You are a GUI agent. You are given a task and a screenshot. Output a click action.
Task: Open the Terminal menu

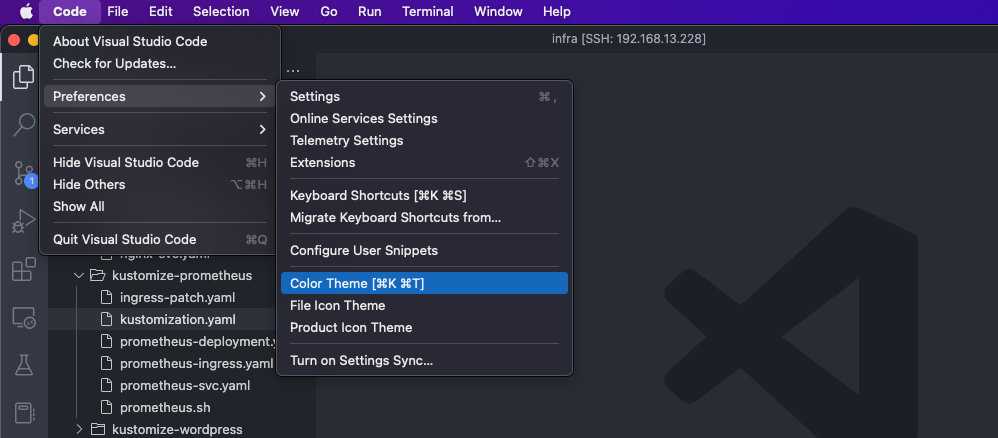(x=428, y=11)
